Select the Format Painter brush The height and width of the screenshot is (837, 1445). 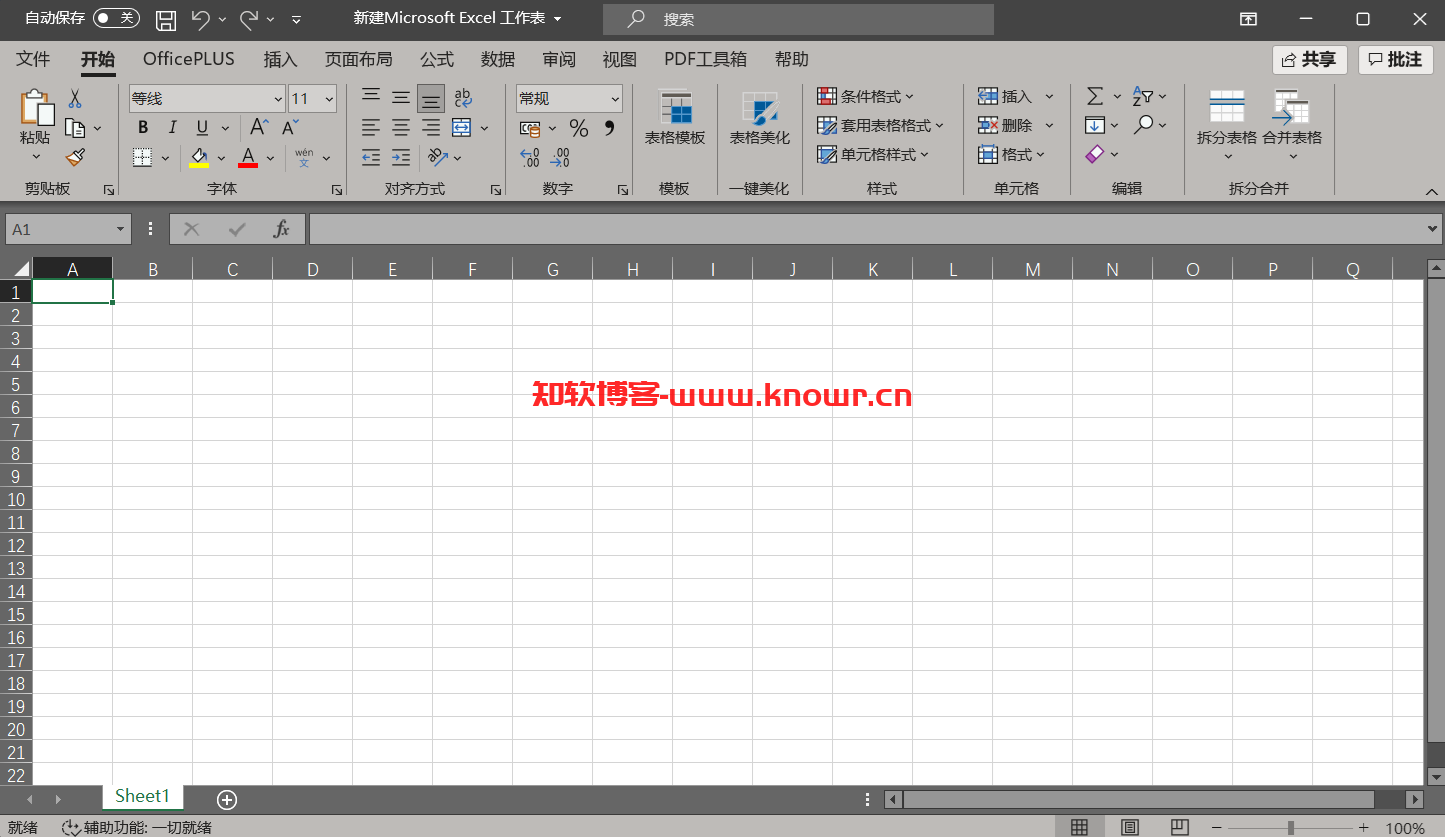(x=75, y=157)
